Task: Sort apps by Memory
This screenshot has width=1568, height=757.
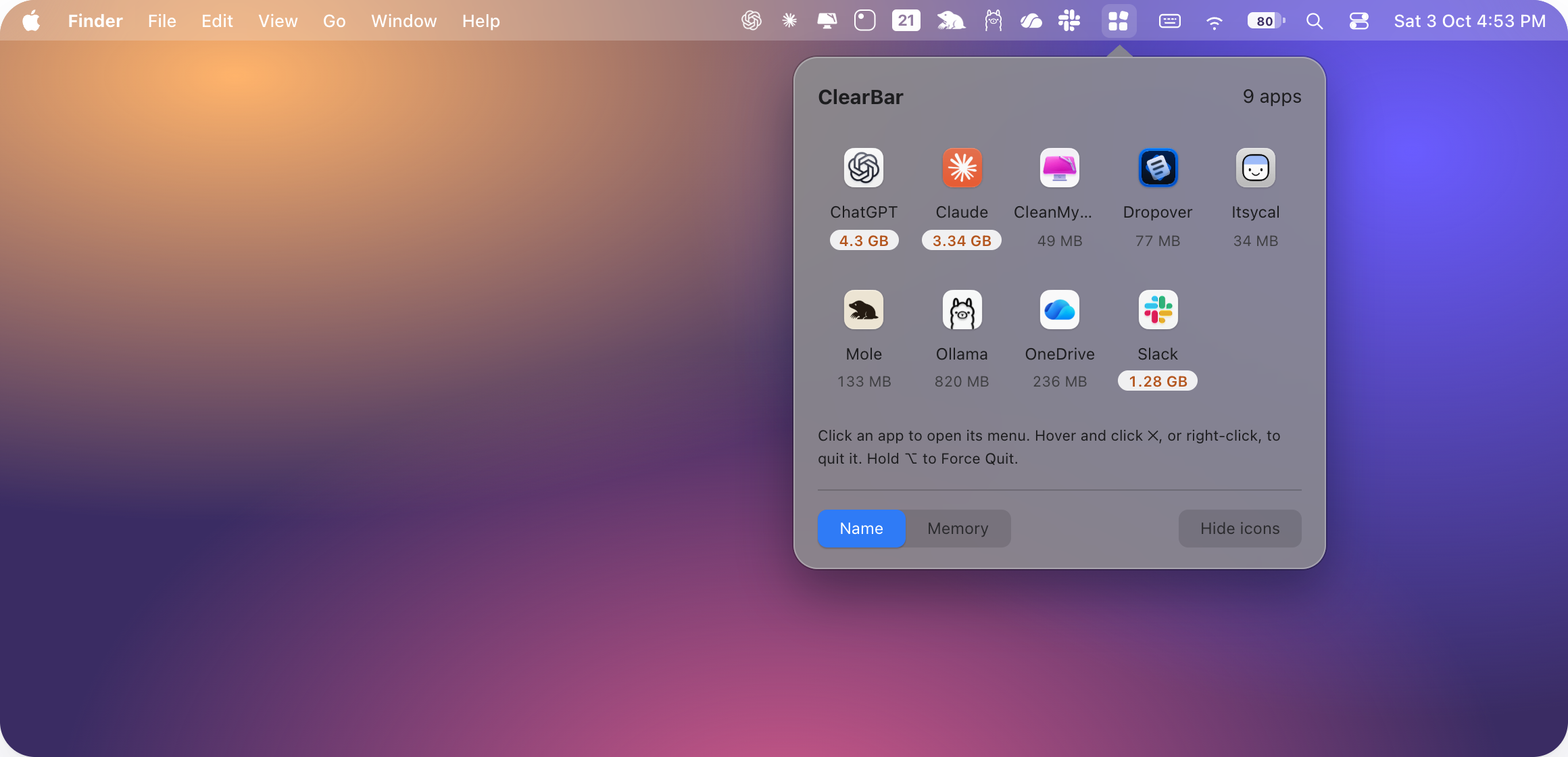Action: [x=958, y=529]
